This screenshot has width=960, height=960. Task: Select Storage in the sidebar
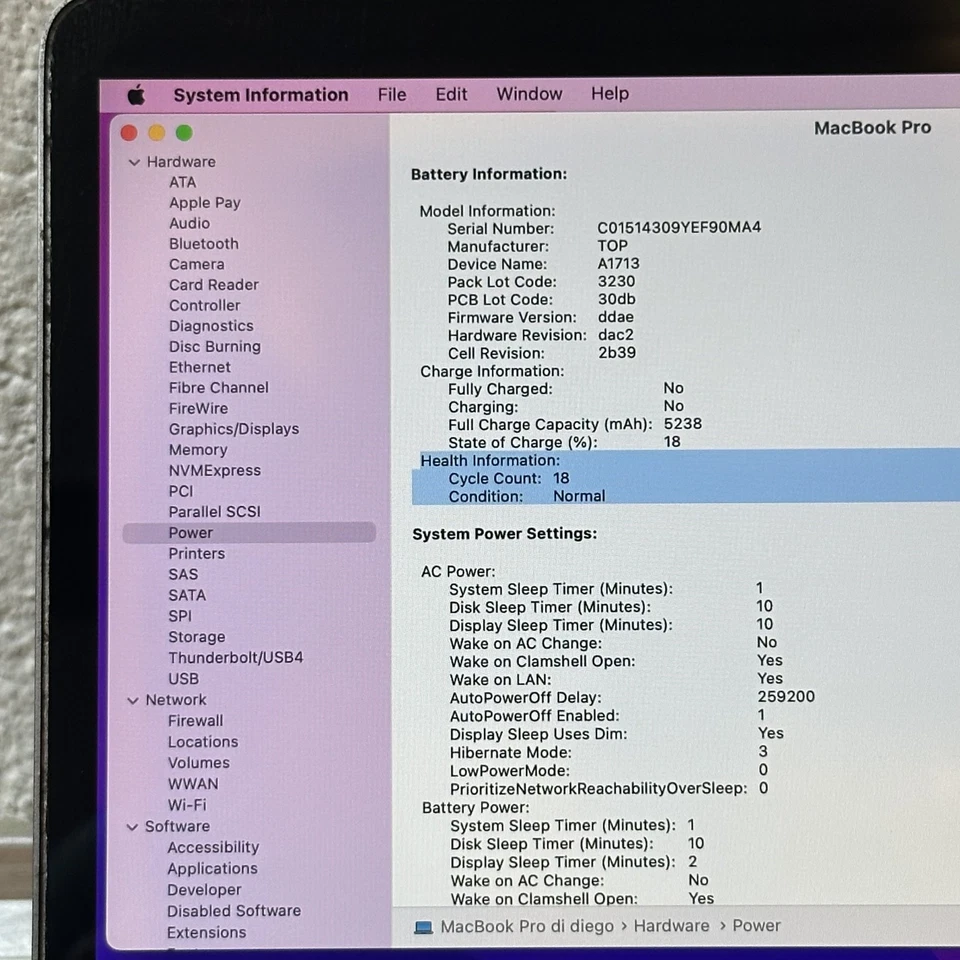click(x=197, y=637)
